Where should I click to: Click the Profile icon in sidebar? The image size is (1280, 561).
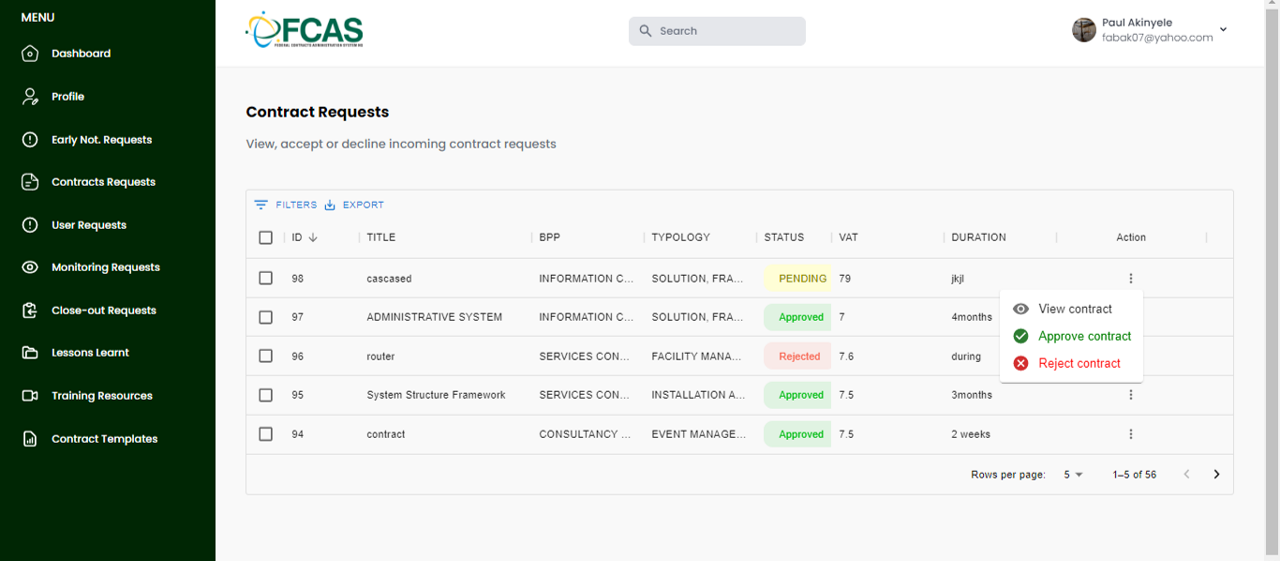coord(30,97)
